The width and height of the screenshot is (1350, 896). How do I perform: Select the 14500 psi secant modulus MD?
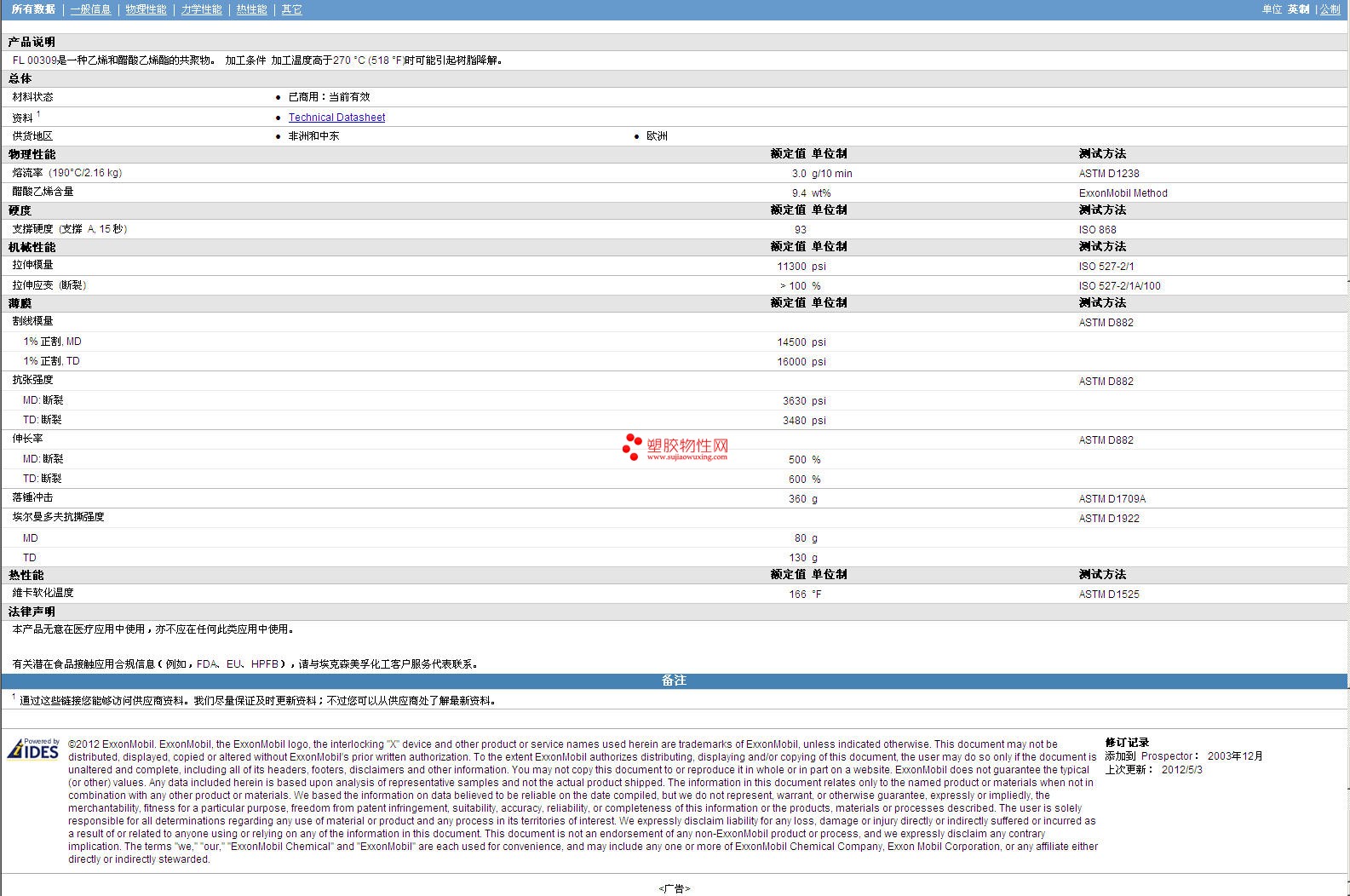tap(801, 342)
